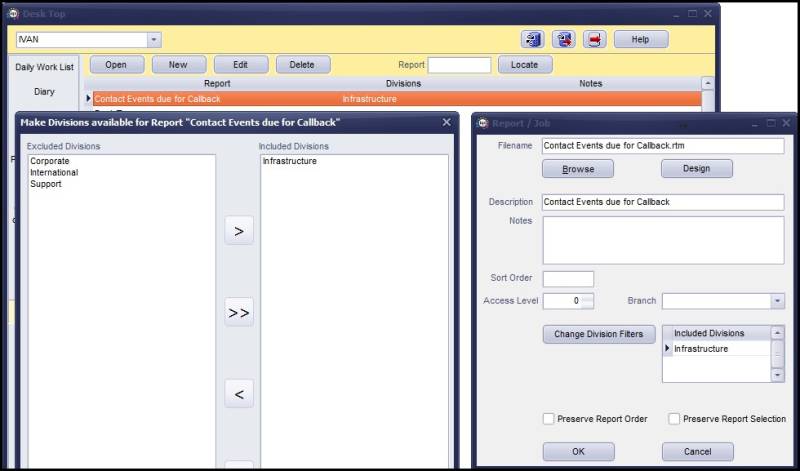Click the Report / Job window icon

click(483, 123)
